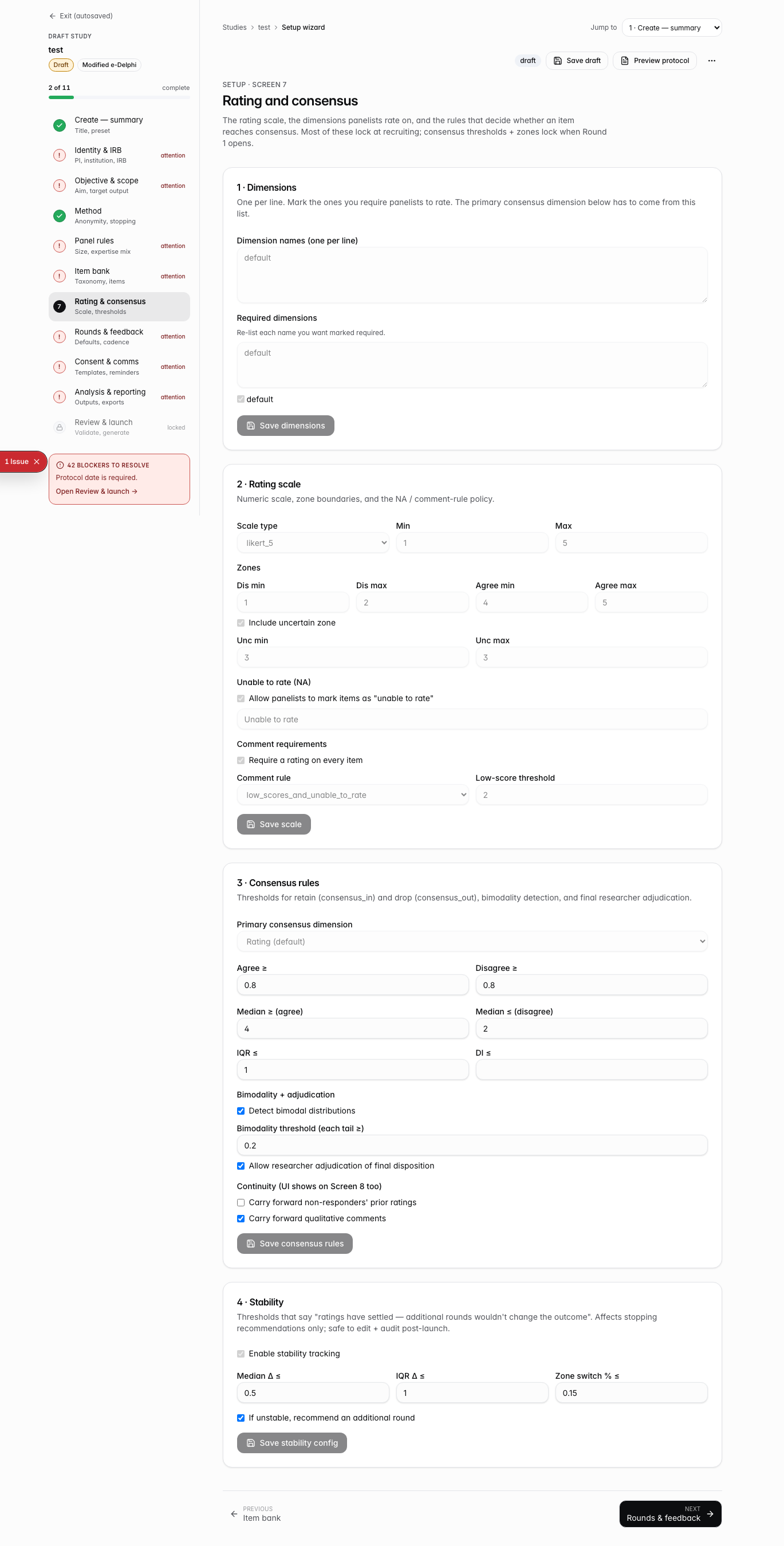The height and width of the screenshot is (1546, 784).
Task: Toggle Require a rating on every item
Action: (x=241, y=760)
